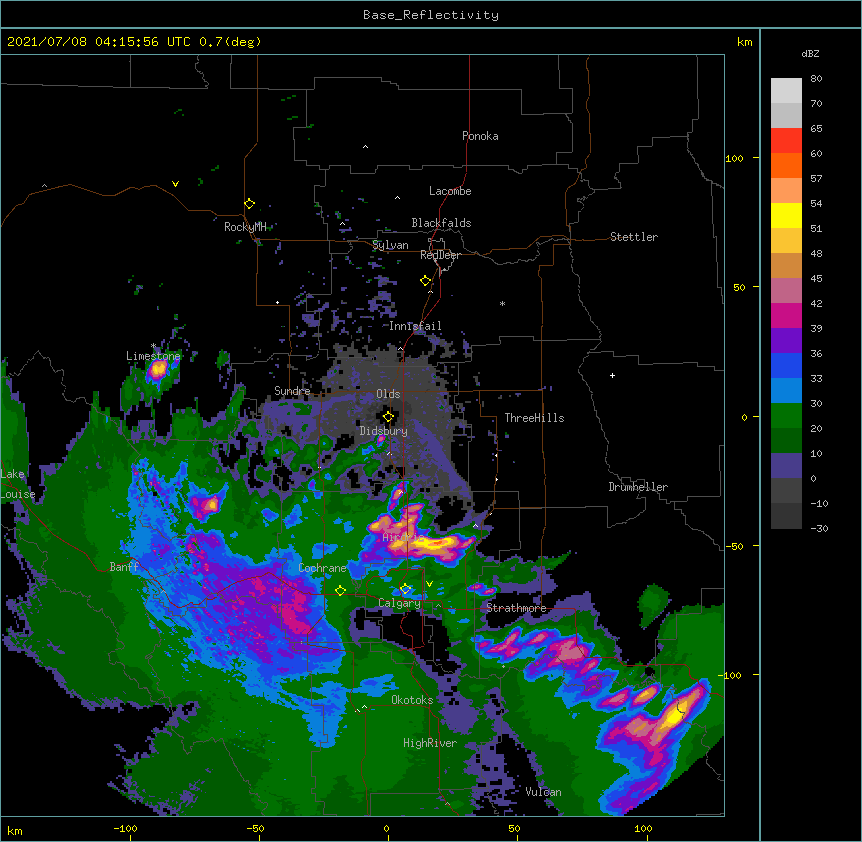Select the radar site diamond marker below Olds
Image resolution: width=862 pixels, height=842 pixels.
coord(388,417)
